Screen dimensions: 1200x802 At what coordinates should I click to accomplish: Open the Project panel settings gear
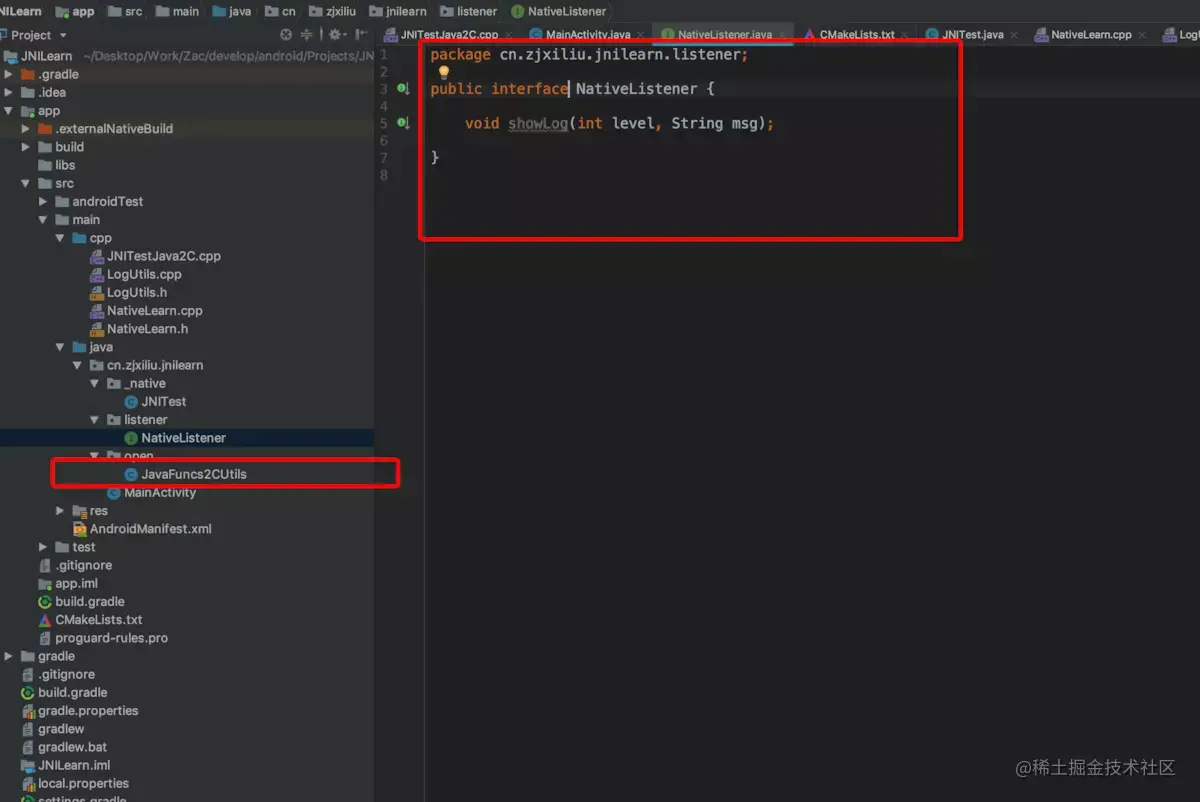point(335,34)
